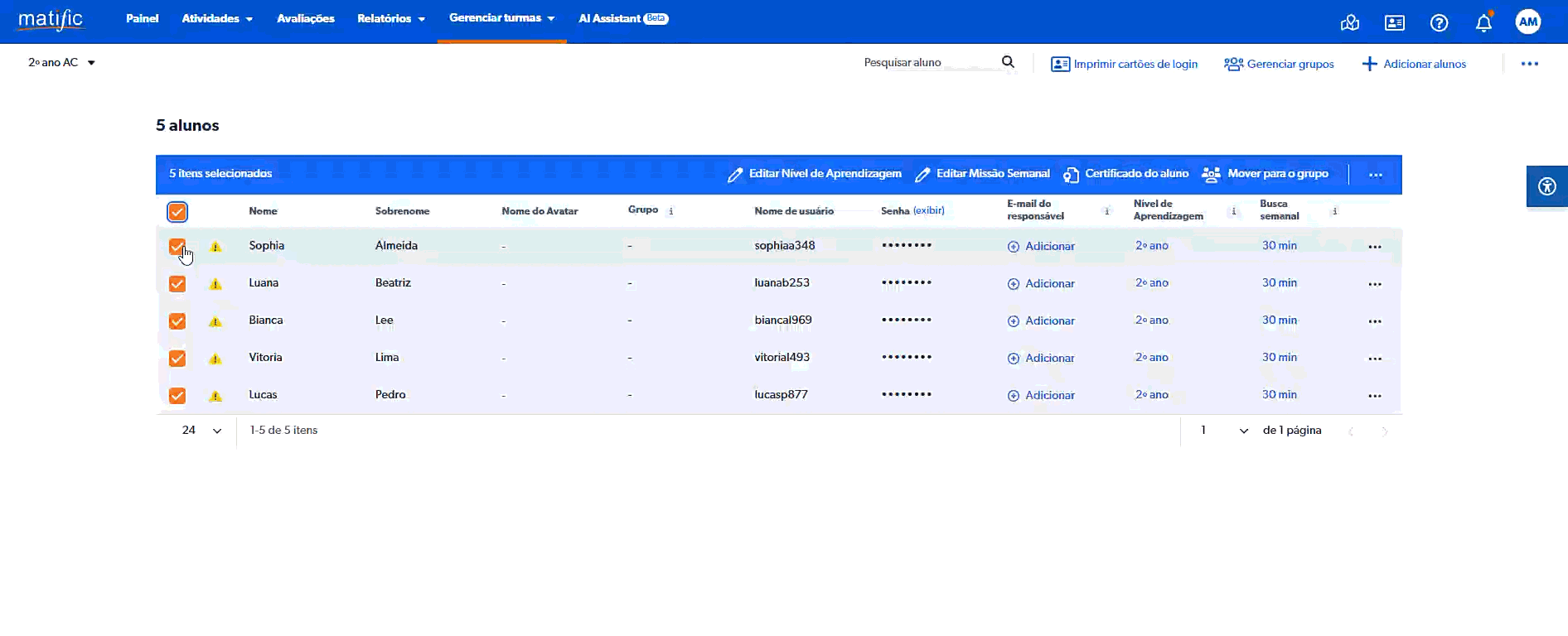The width and height of the screenshot is (1568, 636).
Task: Open the accessibility widget icon
Action: coord(1546,186)
